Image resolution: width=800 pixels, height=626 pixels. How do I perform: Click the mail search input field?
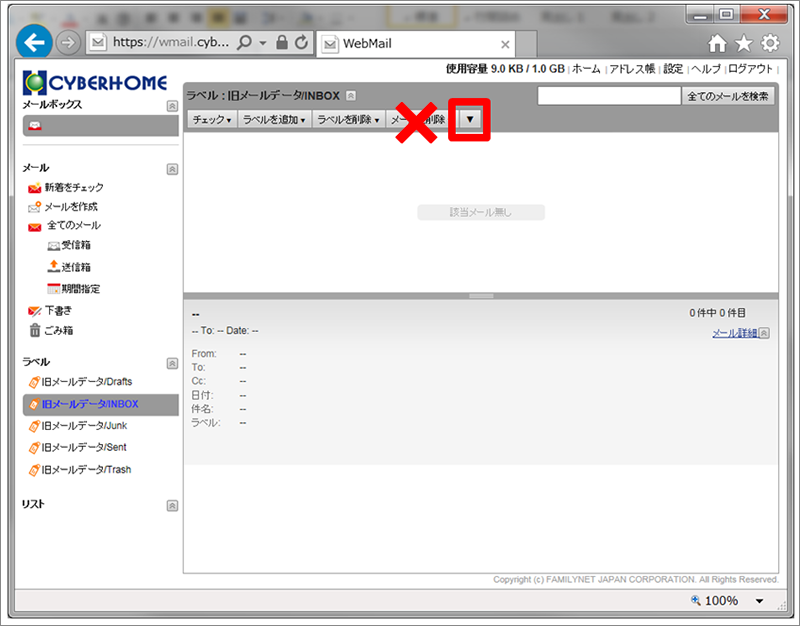pyautogui.click(x=608, y=96)
